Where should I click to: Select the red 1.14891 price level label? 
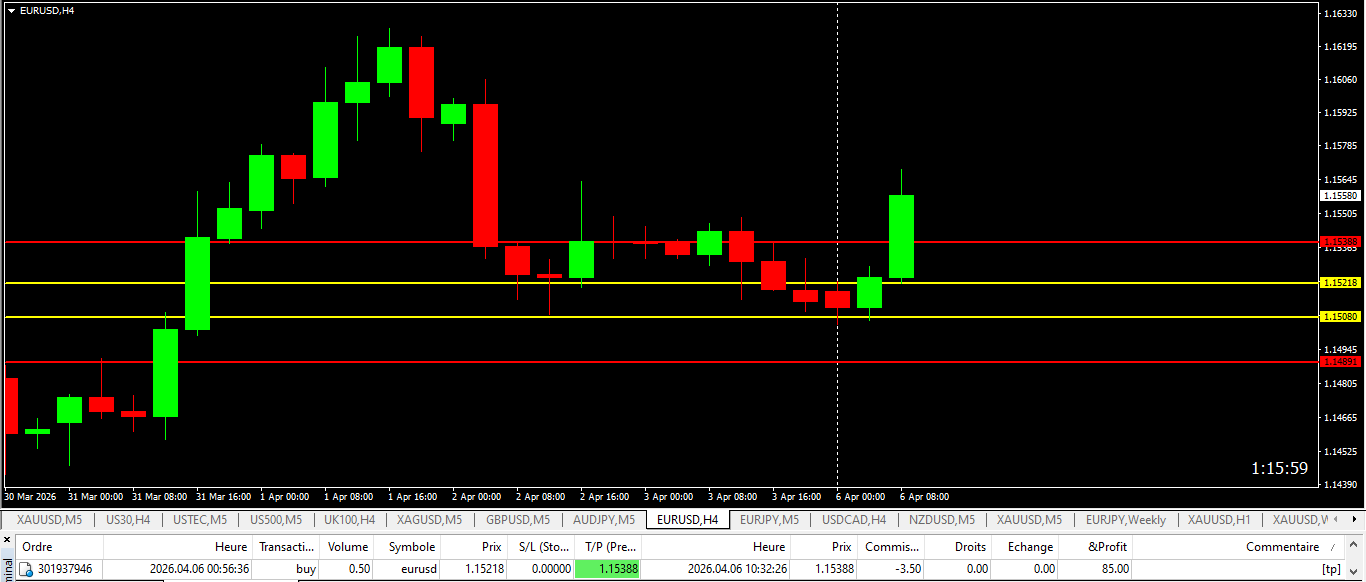point(1340,361)
